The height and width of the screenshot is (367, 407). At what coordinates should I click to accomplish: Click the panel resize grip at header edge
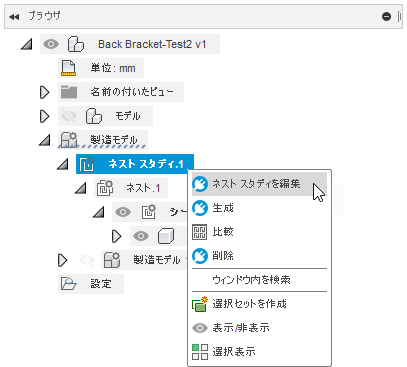click(x=399, y=16)
